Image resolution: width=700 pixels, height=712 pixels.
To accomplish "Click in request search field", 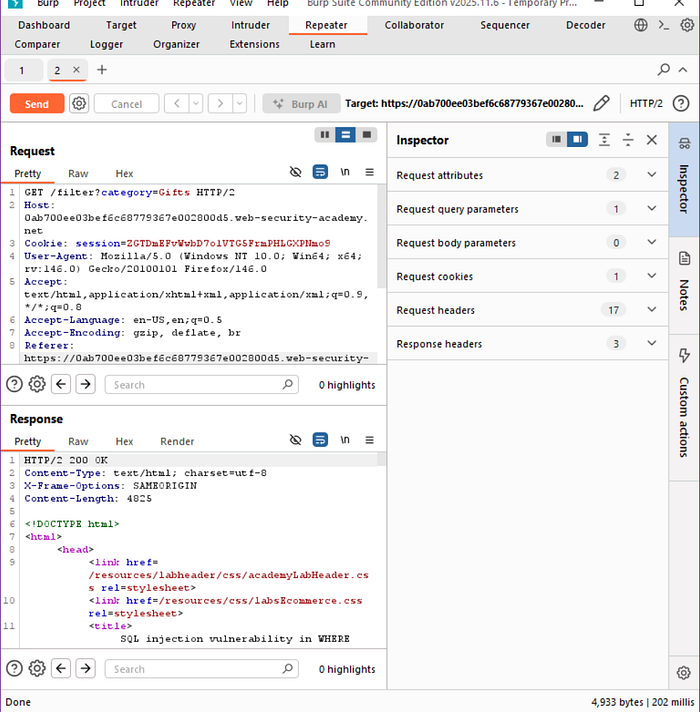I will (x=202, y=385).
